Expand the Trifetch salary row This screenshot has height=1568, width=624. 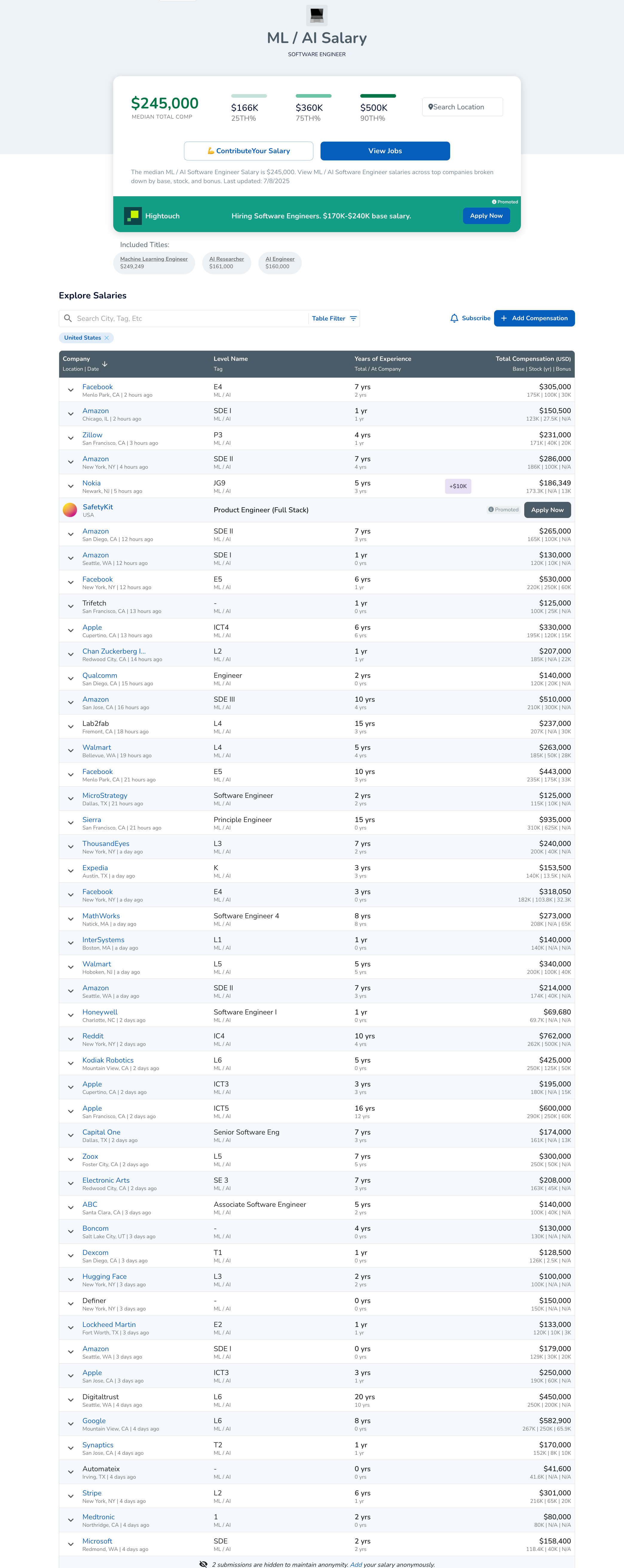click(x=70, y=606)
